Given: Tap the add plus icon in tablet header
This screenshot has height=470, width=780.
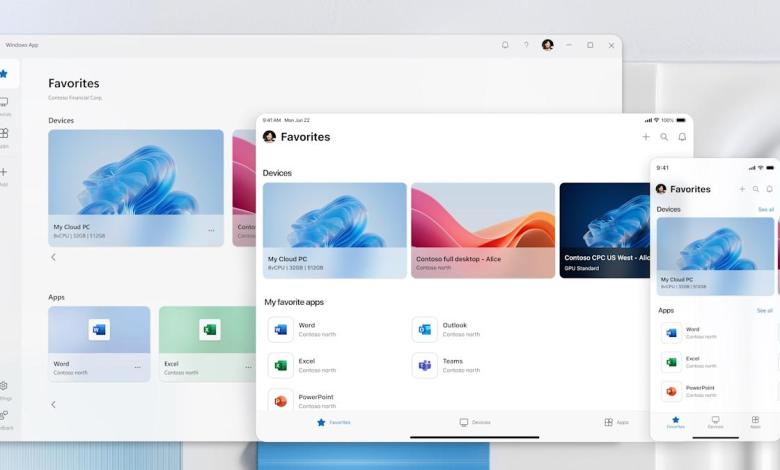Looking at the screenshot, I should [x=646, y=137].
